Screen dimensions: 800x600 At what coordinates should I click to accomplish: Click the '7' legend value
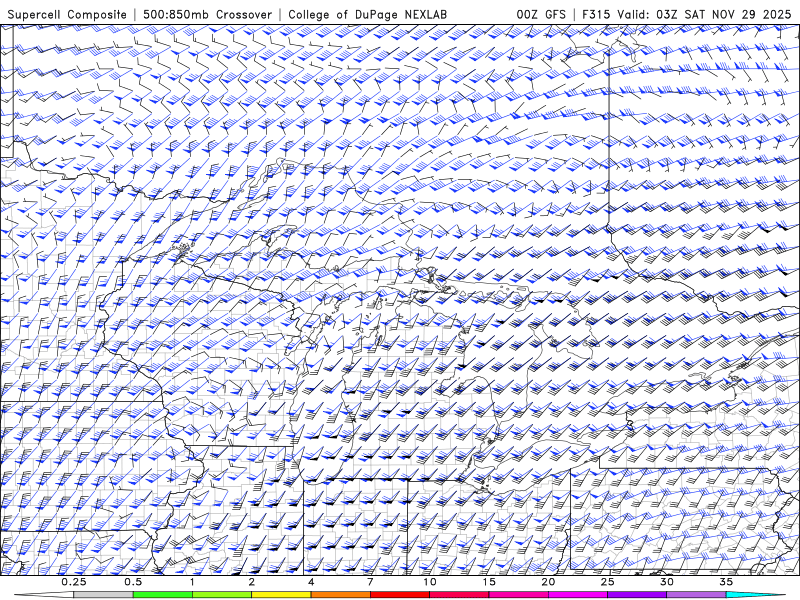tap(370, 582)
